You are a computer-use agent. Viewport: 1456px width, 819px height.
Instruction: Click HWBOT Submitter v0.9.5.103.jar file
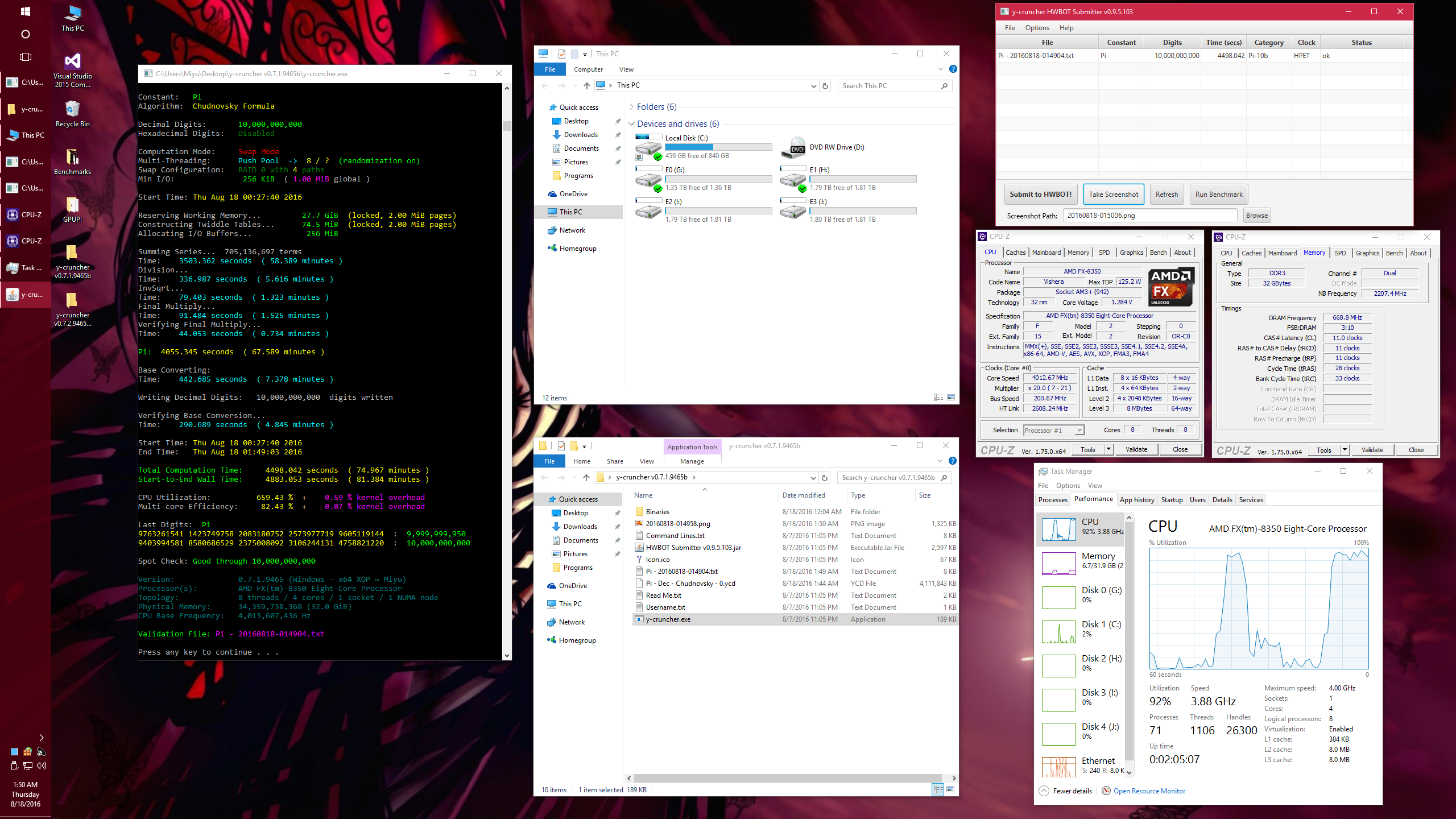coord(693,547)
